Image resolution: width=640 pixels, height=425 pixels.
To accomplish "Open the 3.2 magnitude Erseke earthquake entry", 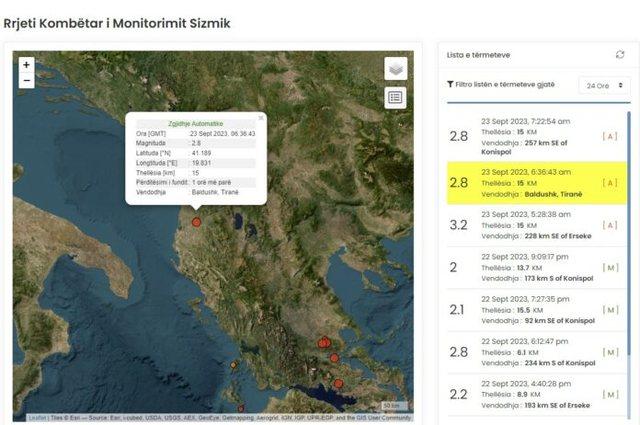I will (536, 225).
